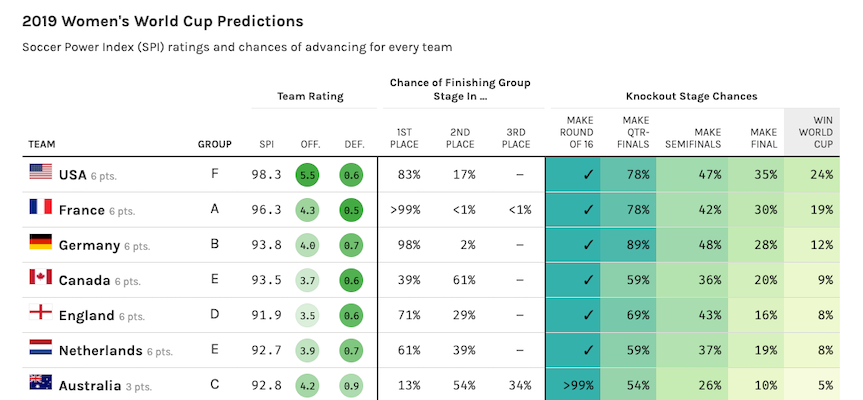The width and height of the screenshot is (863, 400).
Task: Click USA's round-of-16 checkmark
Action: point(588,175)
